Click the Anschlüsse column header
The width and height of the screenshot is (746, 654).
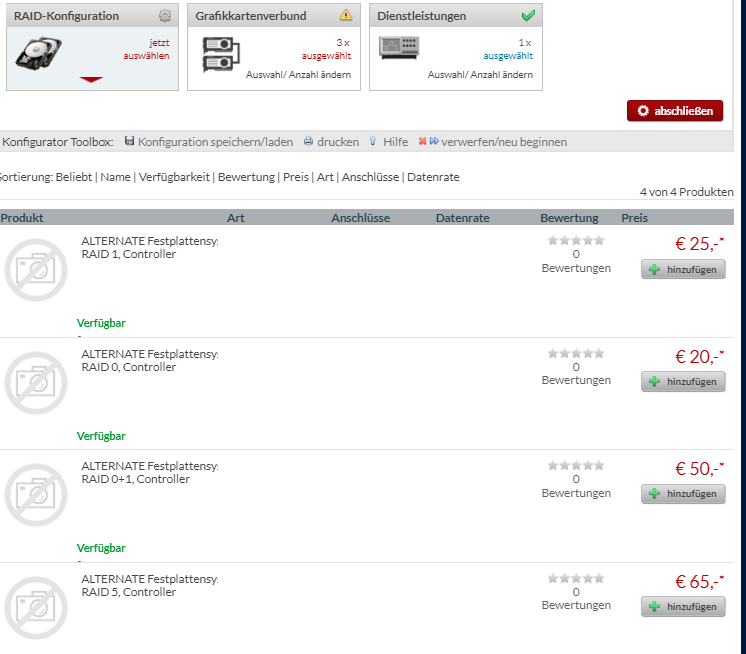point(360,218)
